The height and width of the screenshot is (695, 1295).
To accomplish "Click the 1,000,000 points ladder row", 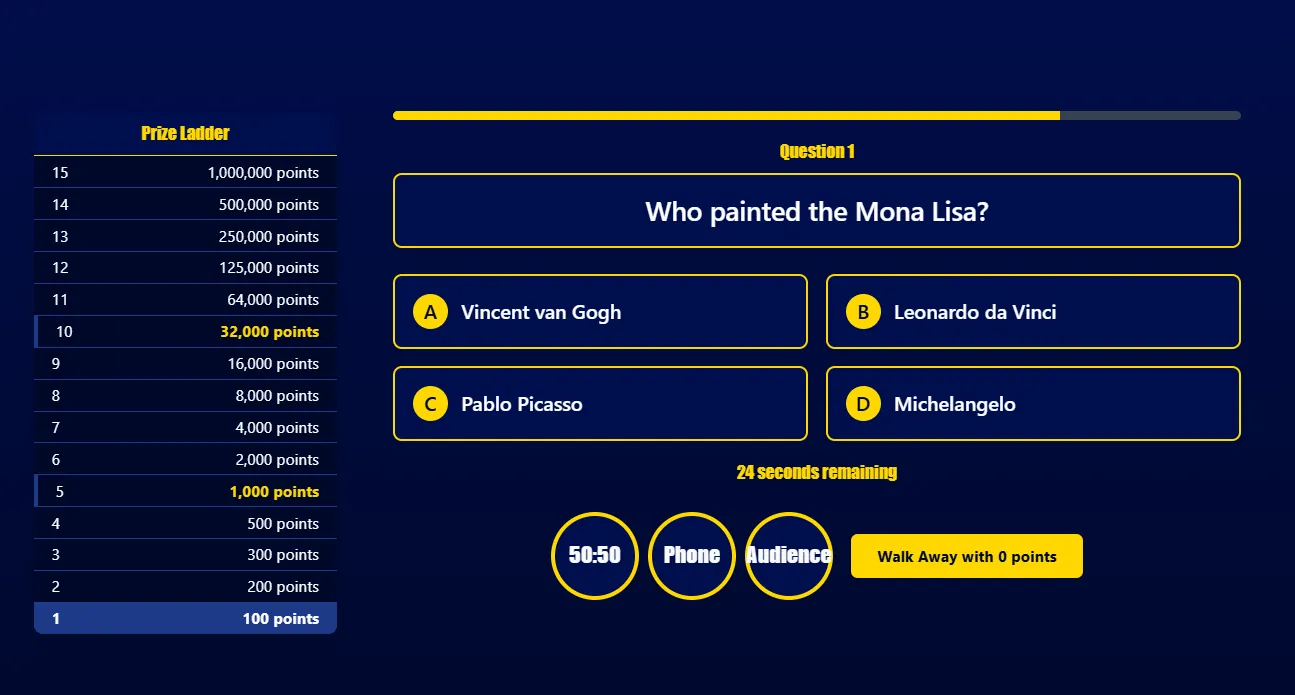I will pyautogui.click(x=185, y=173).
